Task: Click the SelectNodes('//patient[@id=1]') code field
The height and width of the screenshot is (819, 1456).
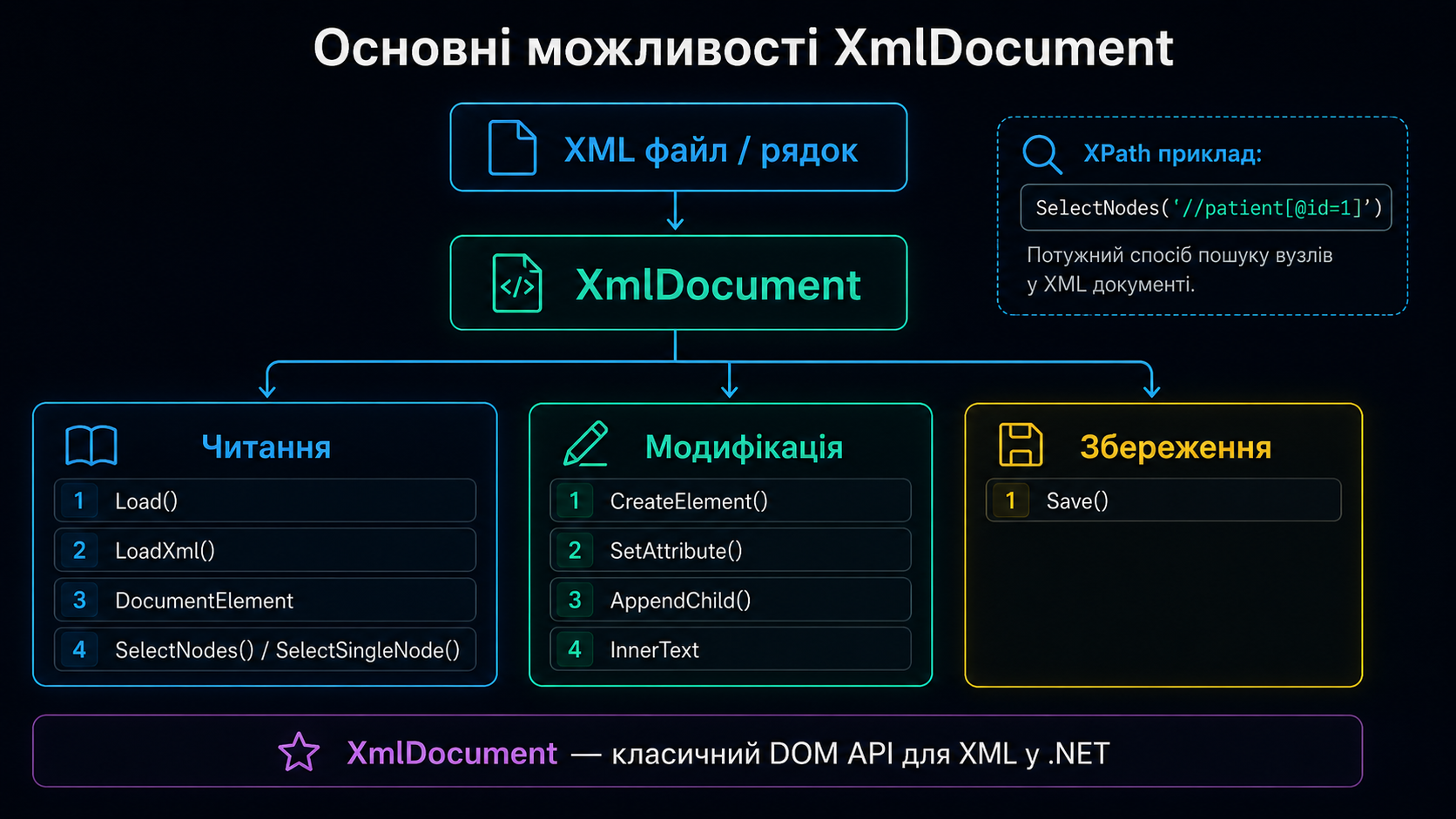Action: [x=1206, y=207]
